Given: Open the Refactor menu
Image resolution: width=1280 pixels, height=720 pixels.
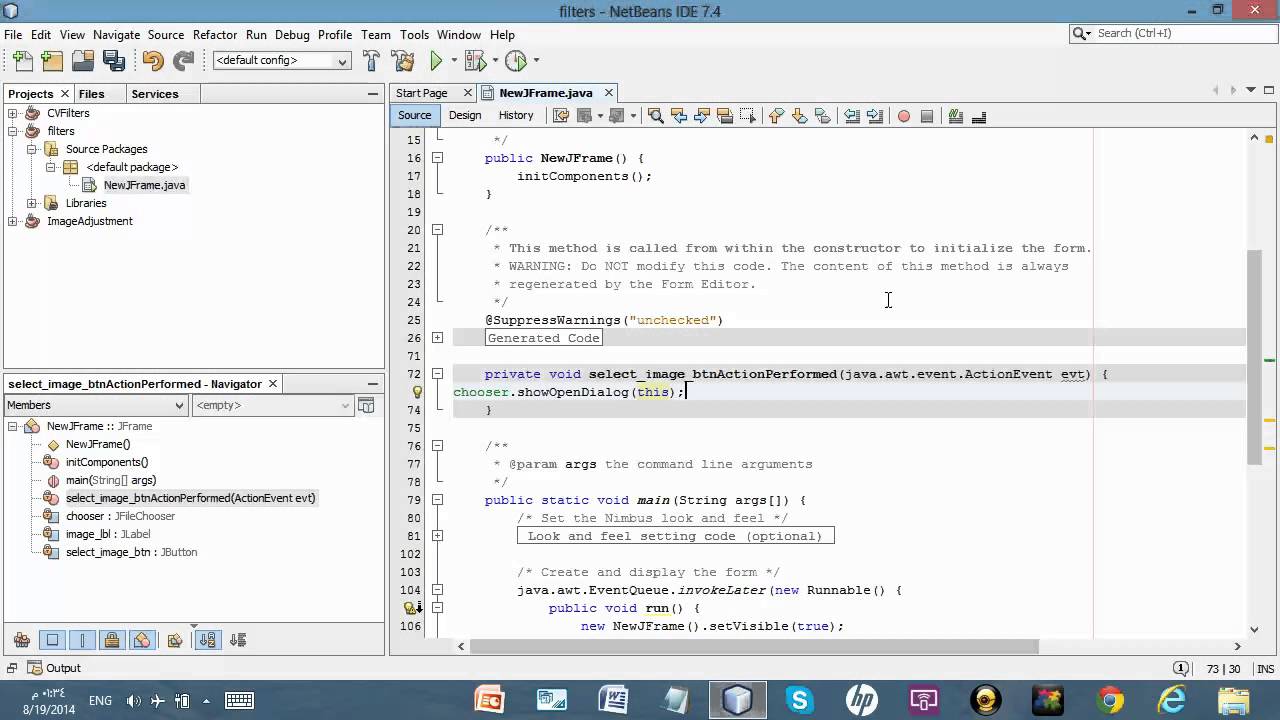Looking at the screenshot, I should pyautogui.click(x=215, y=34).
